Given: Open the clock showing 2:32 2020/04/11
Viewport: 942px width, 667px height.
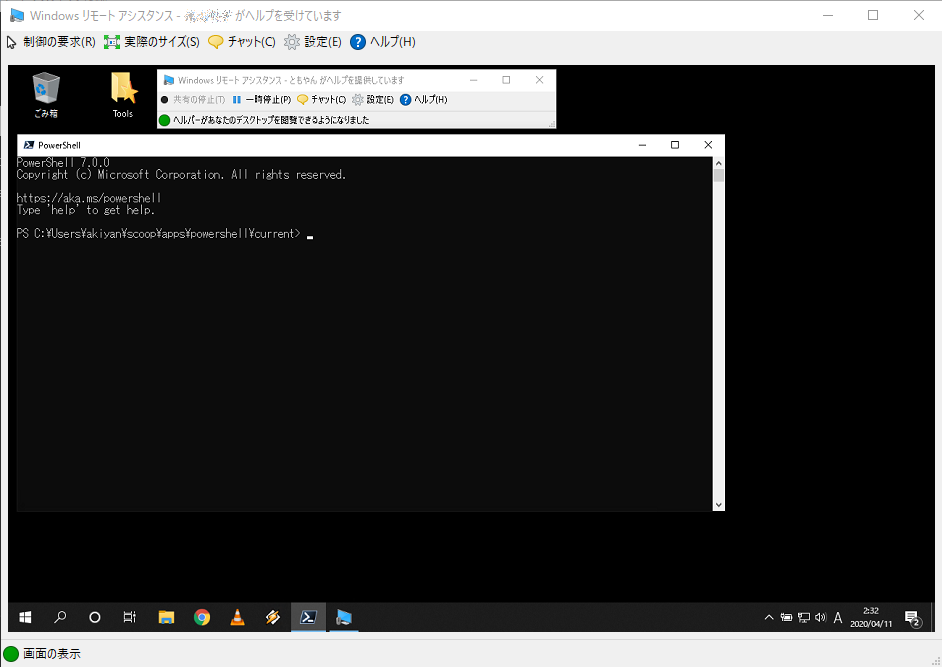Looking at the screenshot, I should click(871, 617).
